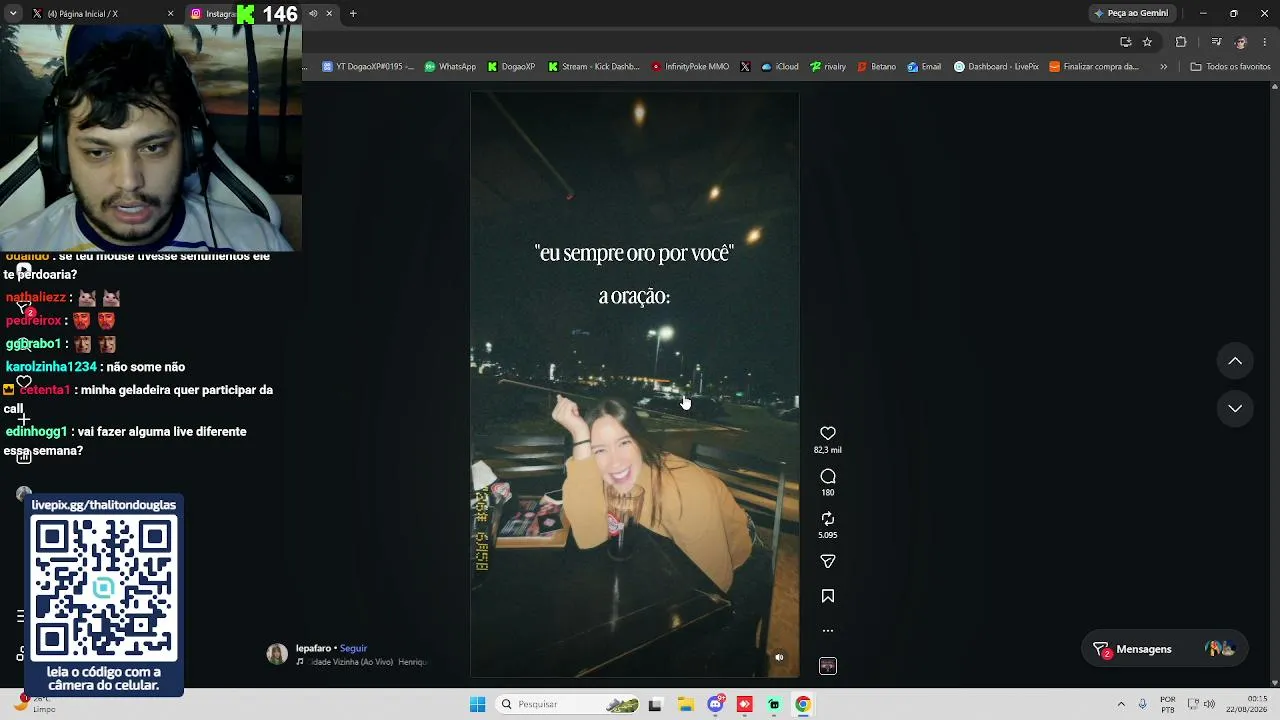Click the Peça ao Gemini button
The width and height of the screenshot is (1280, 720).
(x=1131, y=13)
